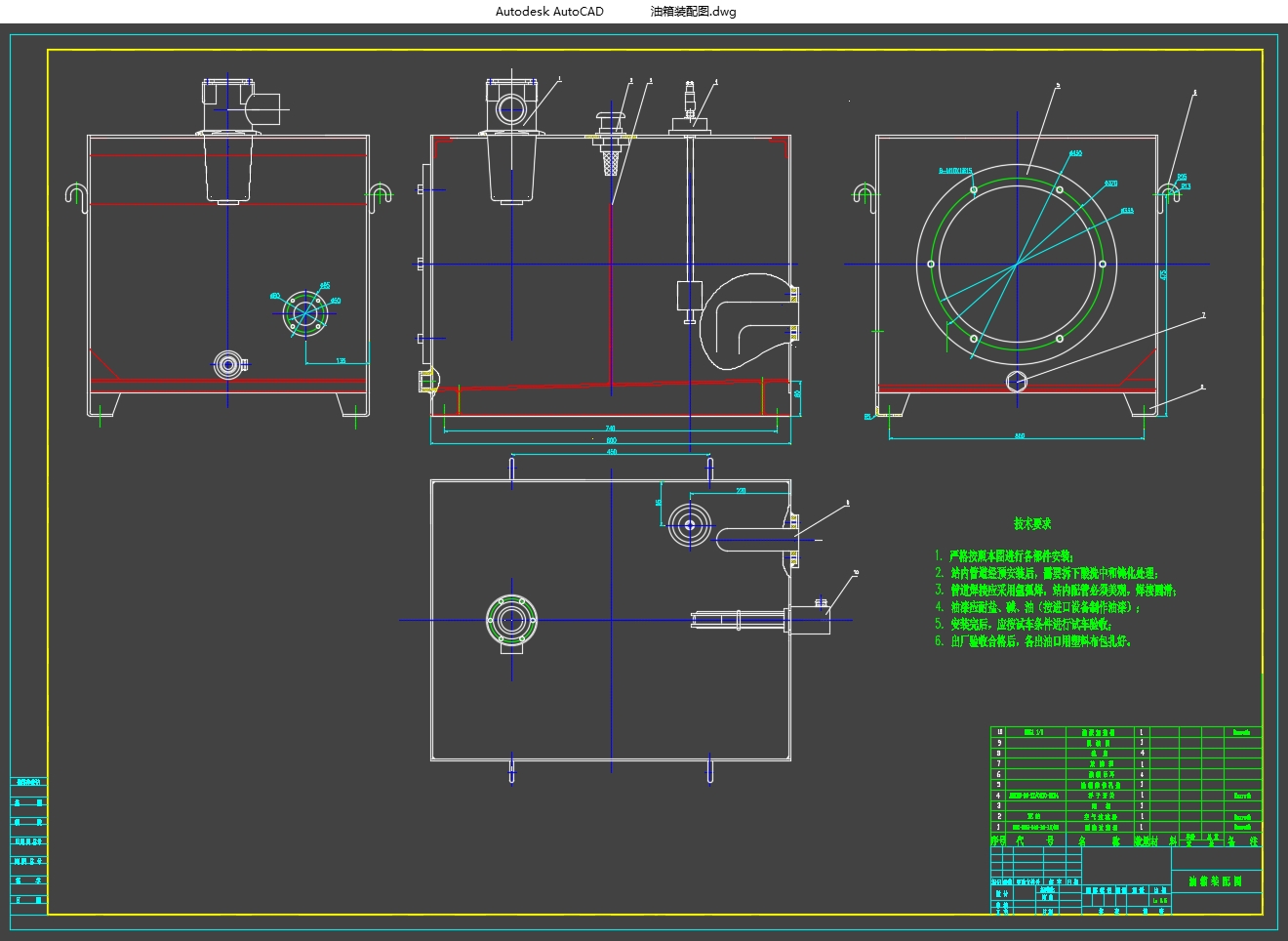Select the 740 dimension under the section view
The image size is (1288, 941).
click(x=611, y=429)
